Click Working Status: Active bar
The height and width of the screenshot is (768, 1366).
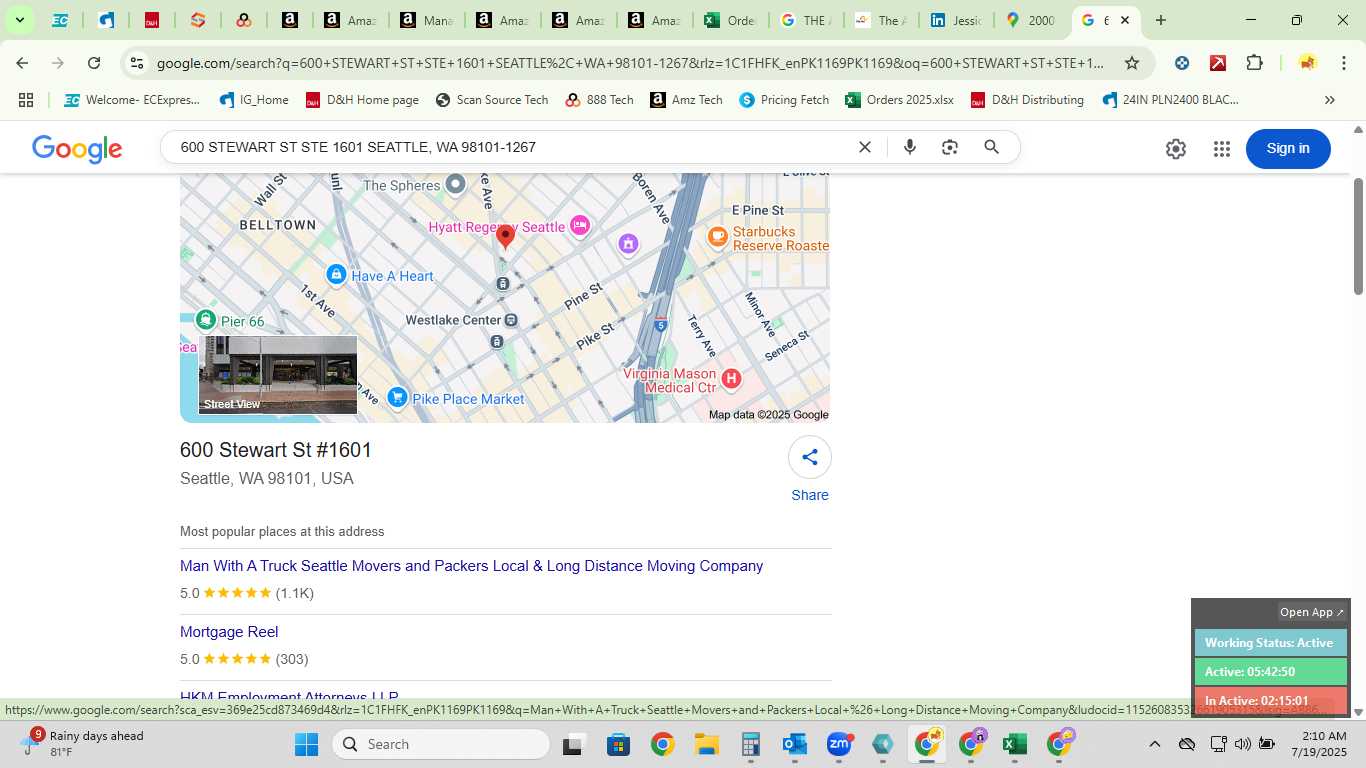coord(1270,643)
